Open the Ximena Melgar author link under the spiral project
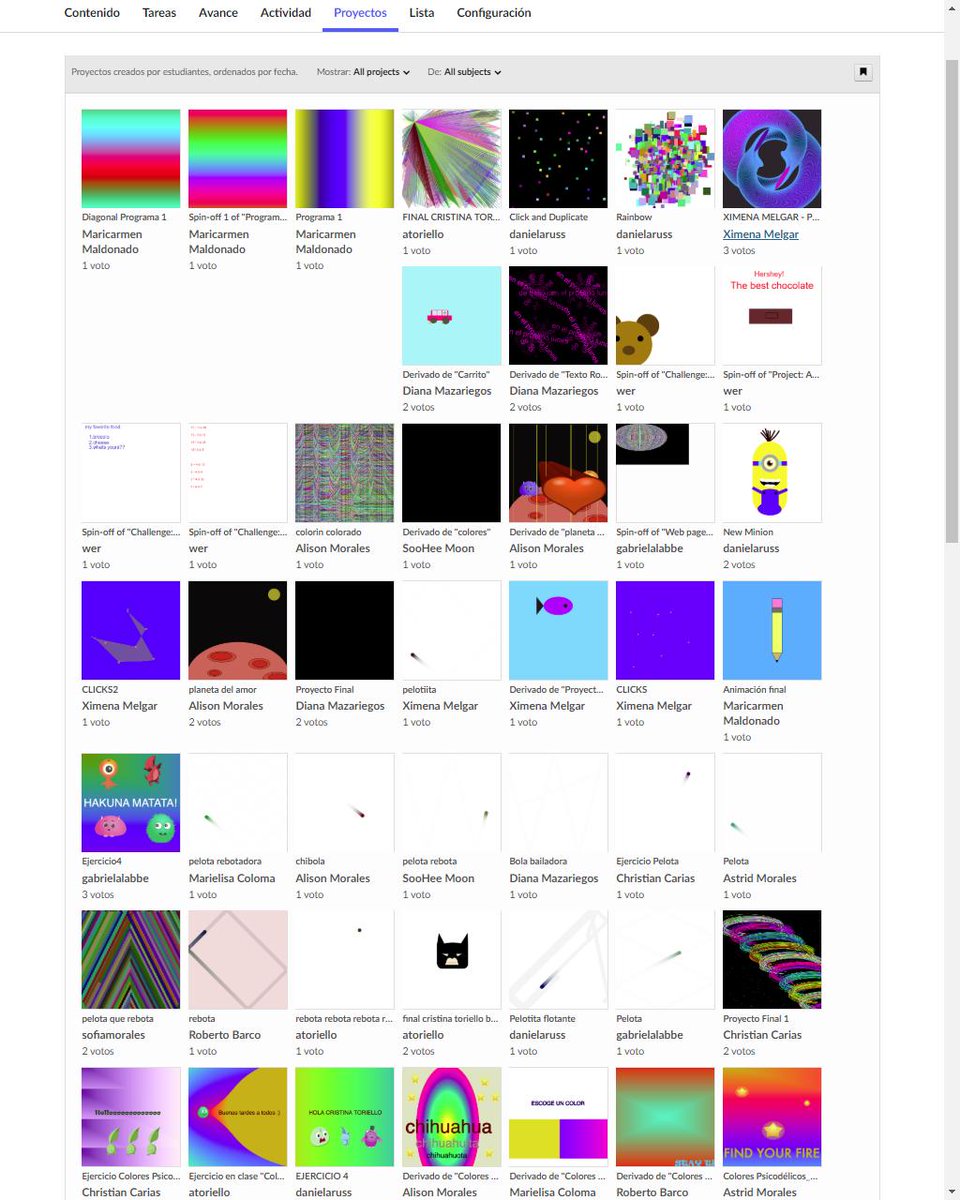The width and height of the screenshot is (960, 1200). (x=761, y=234)
